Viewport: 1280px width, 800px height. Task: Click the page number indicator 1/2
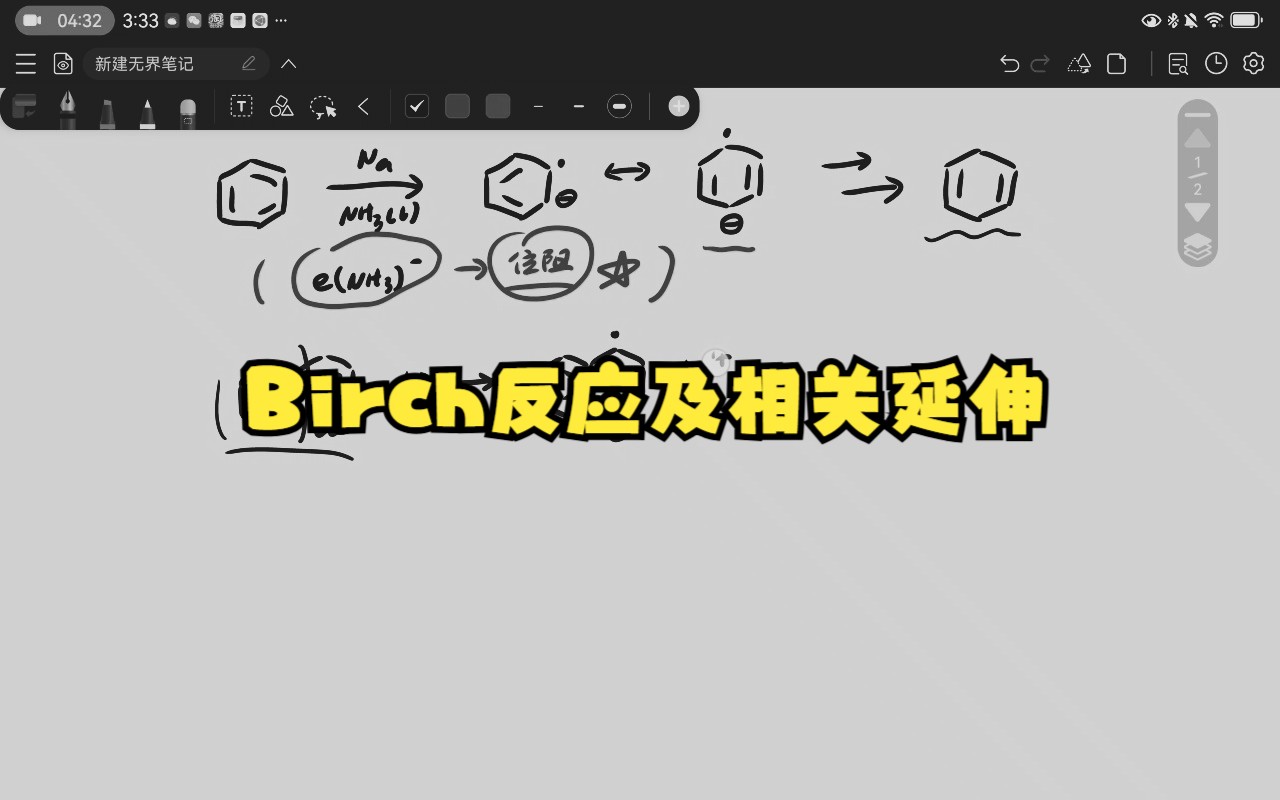tap(1197, 175)
